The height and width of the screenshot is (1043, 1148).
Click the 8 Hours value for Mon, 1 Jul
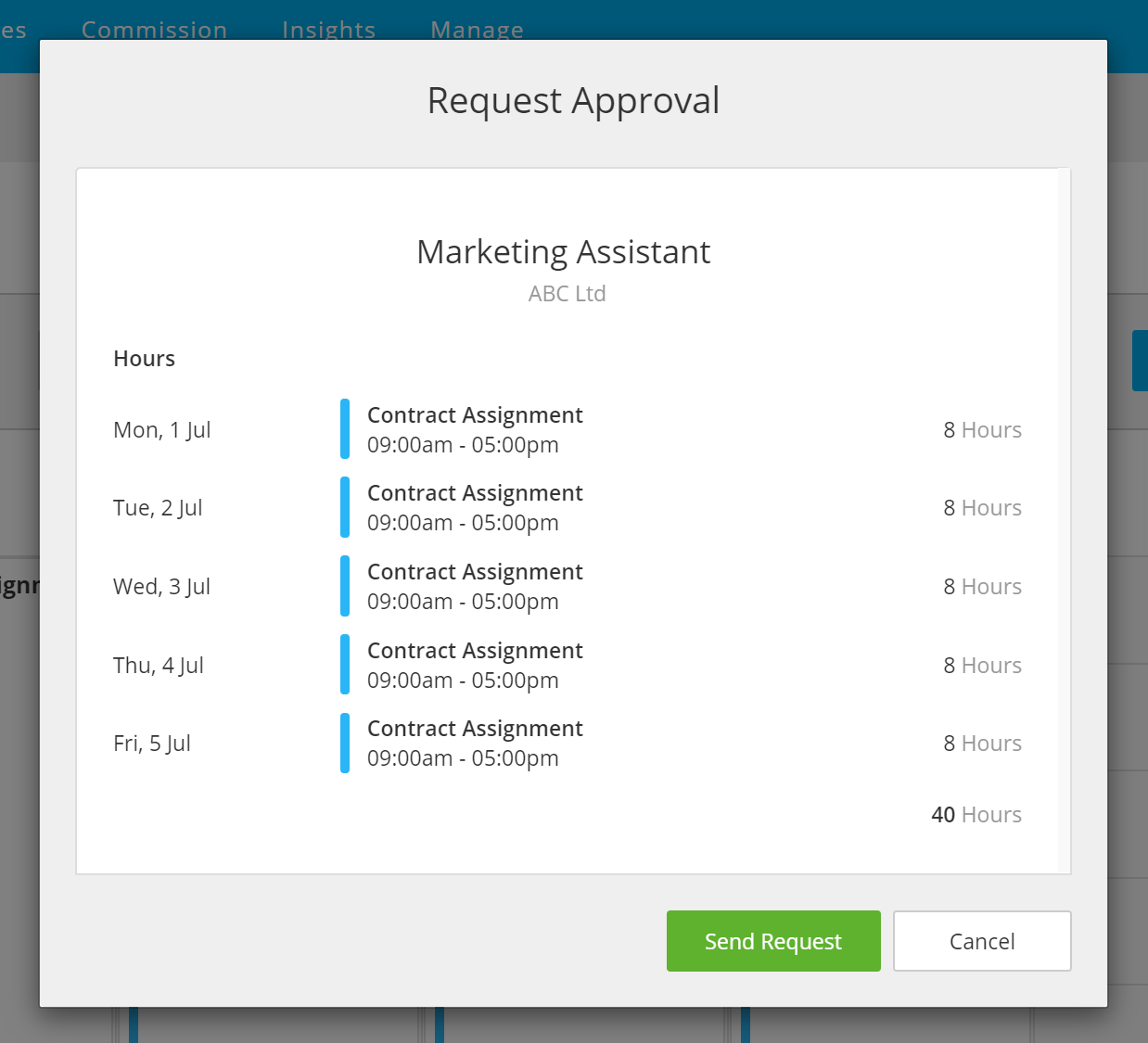[983, 430]
